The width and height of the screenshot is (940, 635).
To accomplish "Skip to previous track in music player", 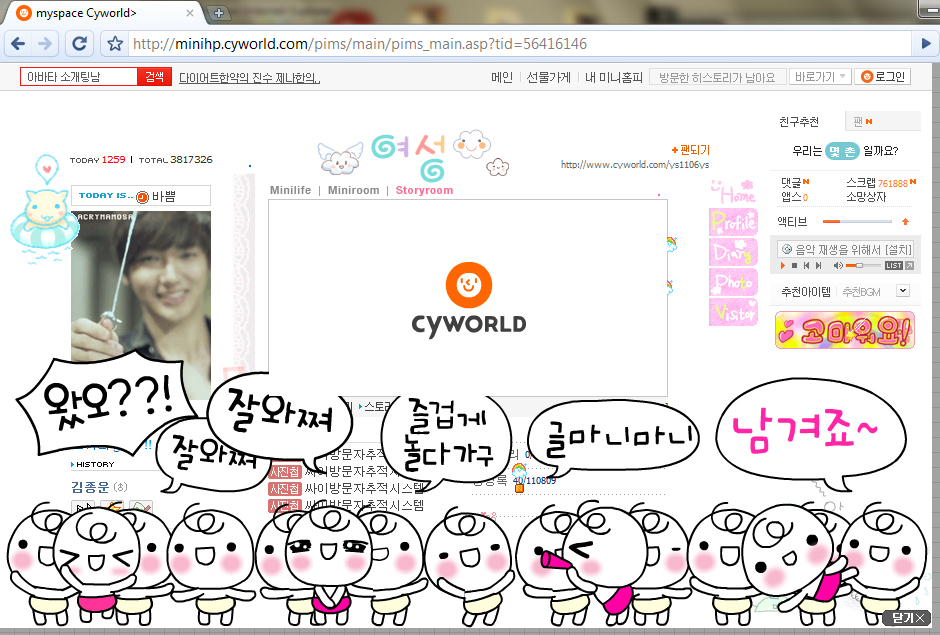I will (x=806, y=266).
